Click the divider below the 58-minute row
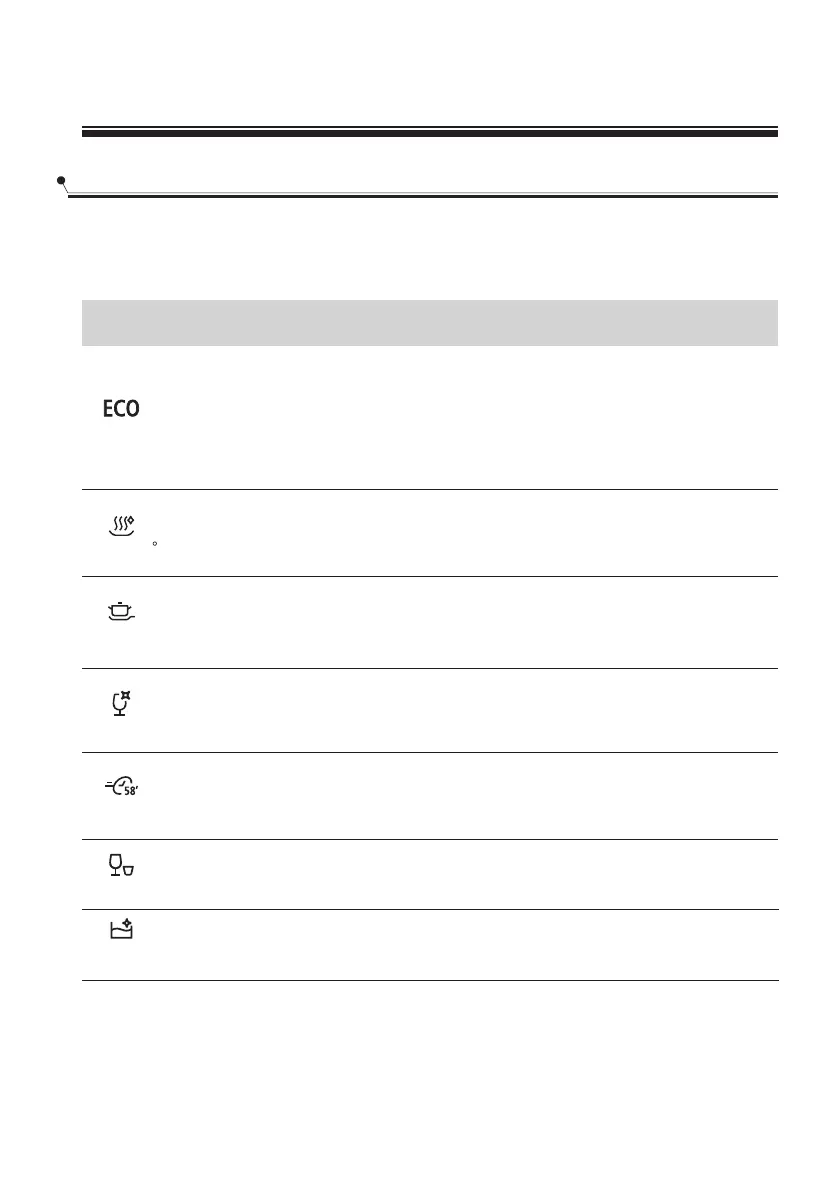 pyautogui.click(x=430, y=839)
